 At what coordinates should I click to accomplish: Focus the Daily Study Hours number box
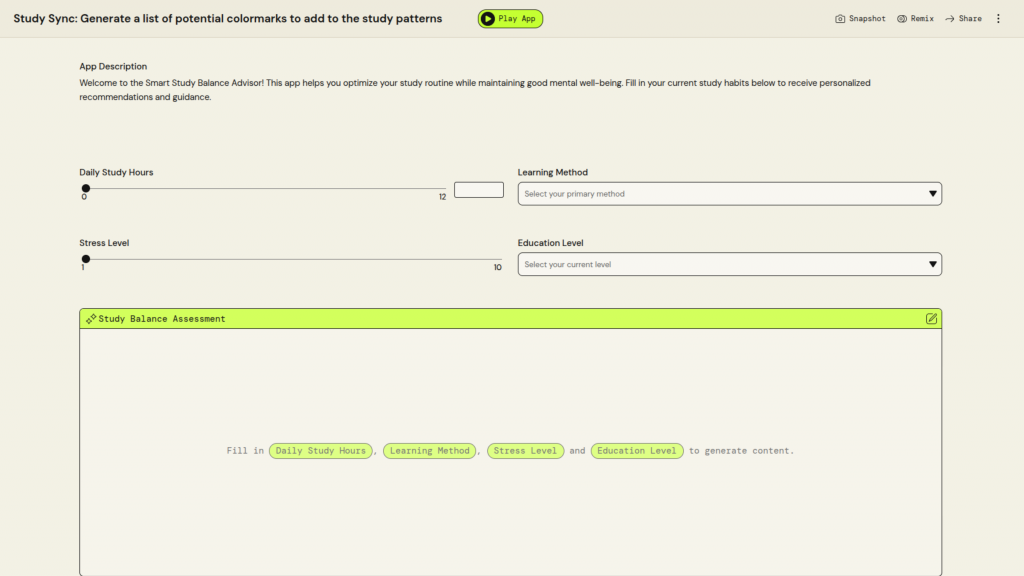(478, 190)
